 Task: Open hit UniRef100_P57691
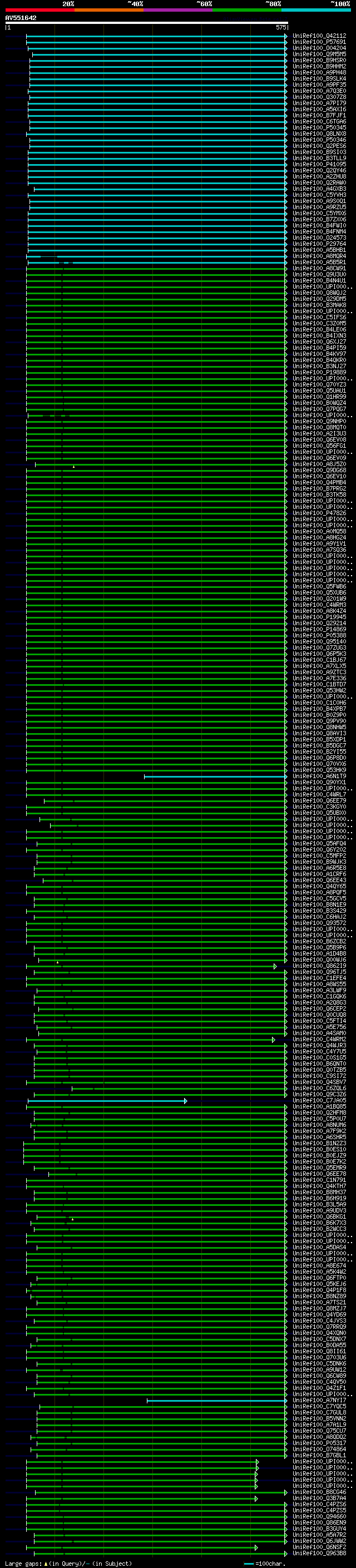(319, 42)
